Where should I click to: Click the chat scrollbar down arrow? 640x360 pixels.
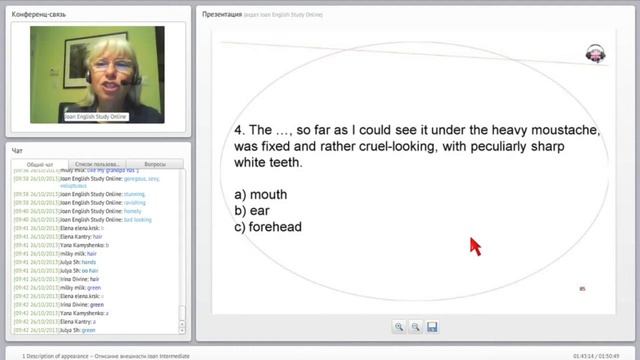click(182, 331)
